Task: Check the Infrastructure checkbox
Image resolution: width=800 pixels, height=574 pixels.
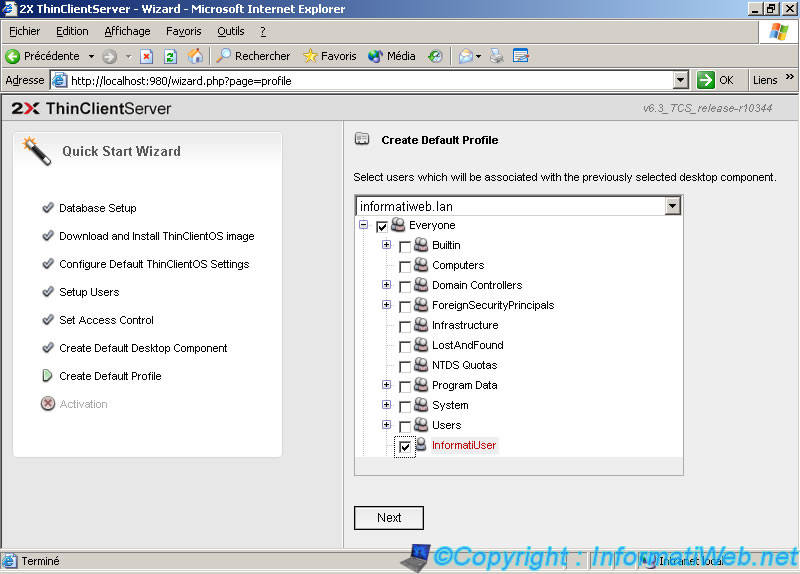Action: tap(405, 327)
